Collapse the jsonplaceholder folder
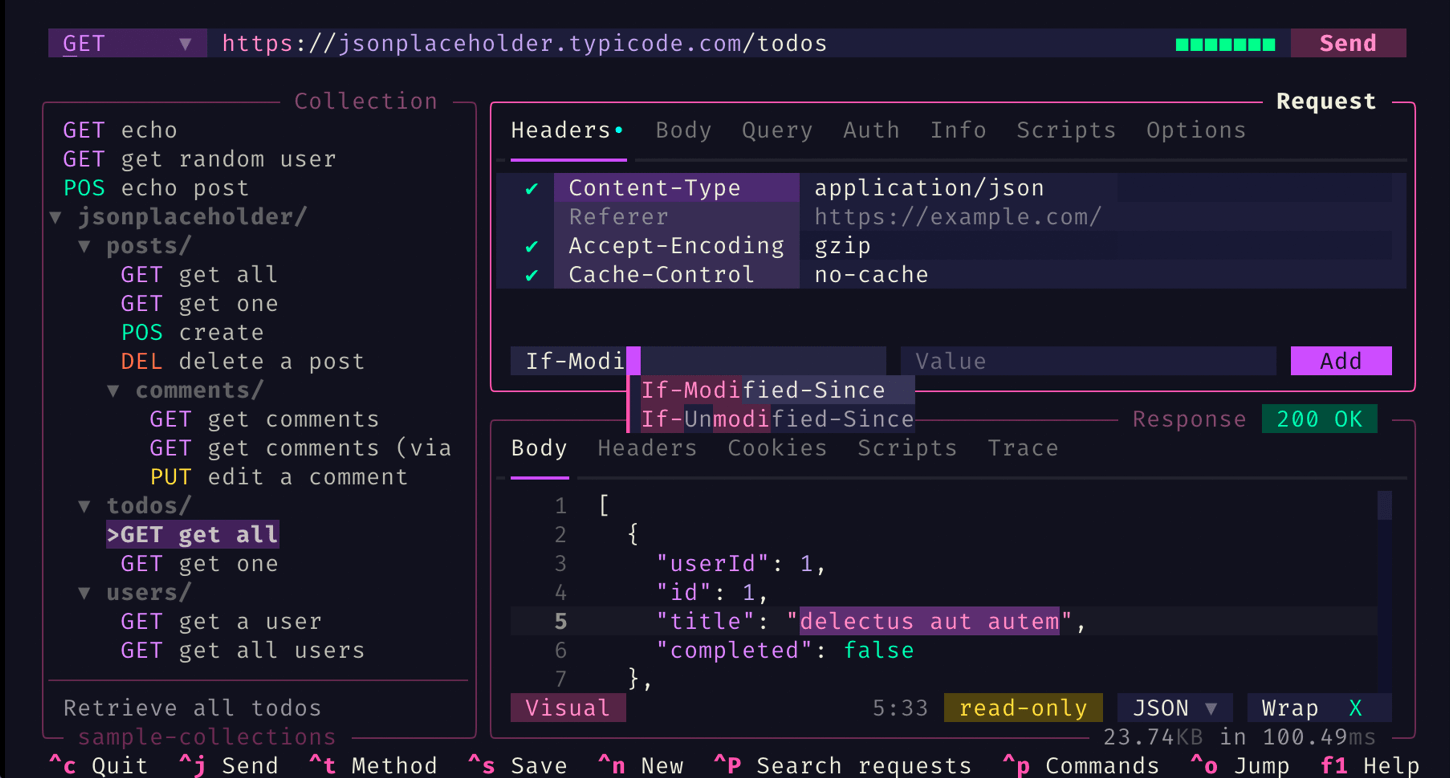 point(57,217)
